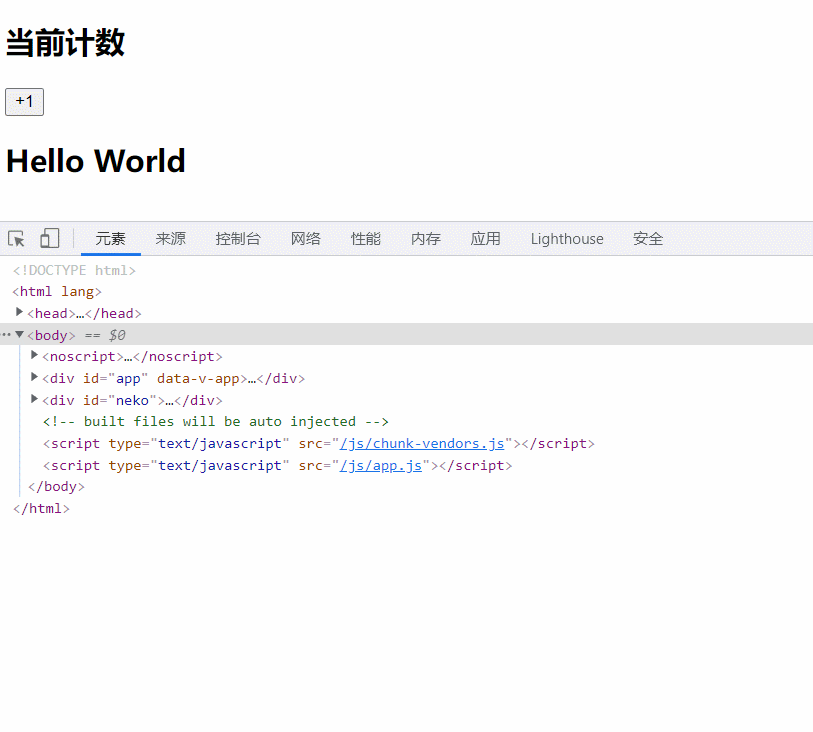Open the /js/chunk-vendors.js source link
This screenshot has width=813, height=732.
tap(422, 444)
